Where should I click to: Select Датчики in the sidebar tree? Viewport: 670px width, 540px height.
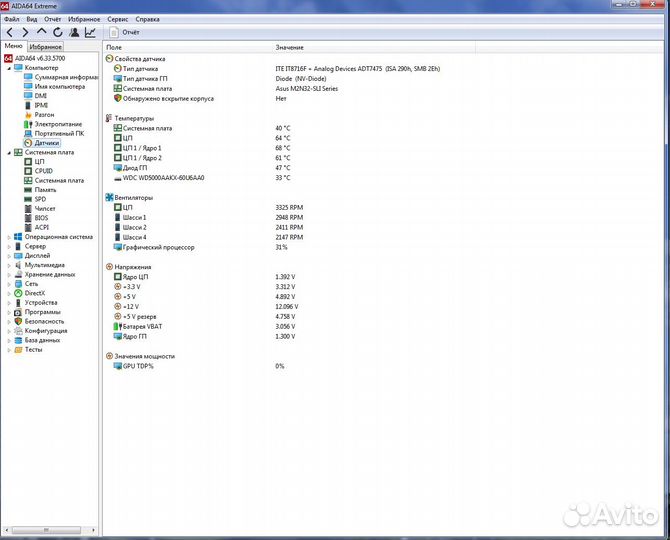(47, 143)
